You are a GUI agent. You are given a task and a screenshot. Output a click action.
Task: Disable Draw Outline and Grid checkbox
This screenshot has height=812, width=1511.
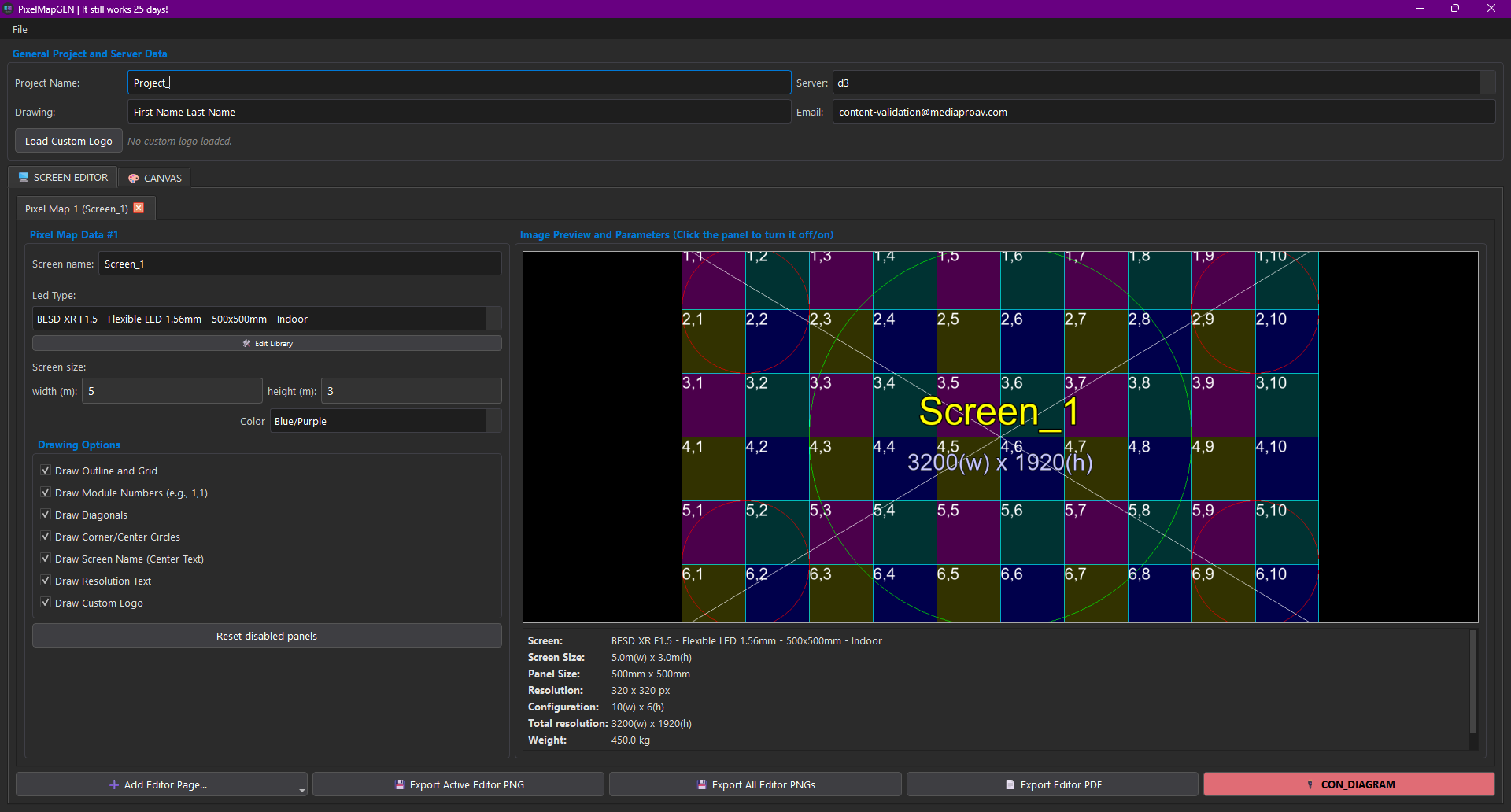pos(46,471)
